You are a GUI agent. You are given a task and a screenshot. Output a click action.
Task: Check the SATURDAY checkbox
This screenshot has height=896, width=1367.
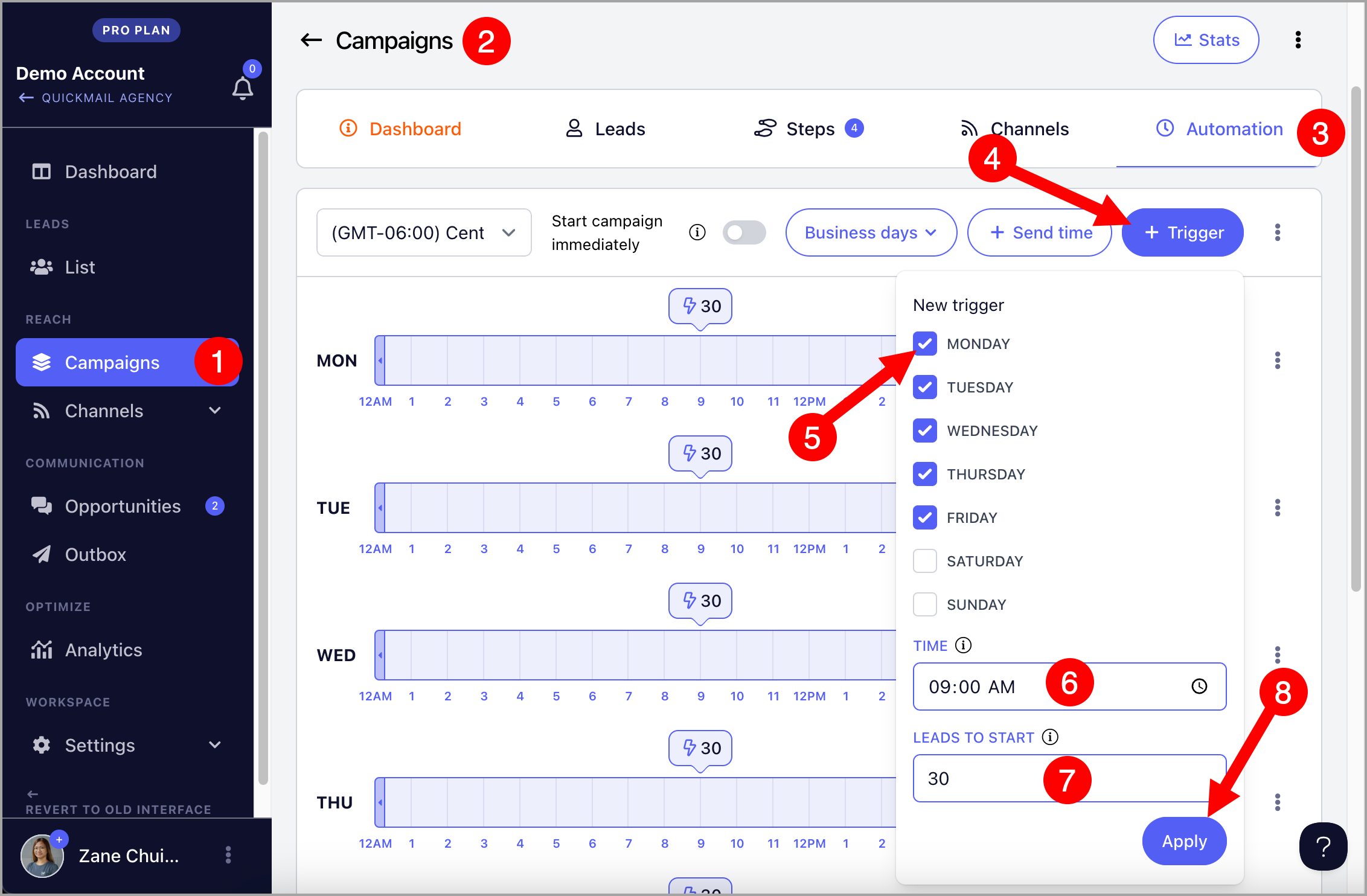[x=925, y=561]
